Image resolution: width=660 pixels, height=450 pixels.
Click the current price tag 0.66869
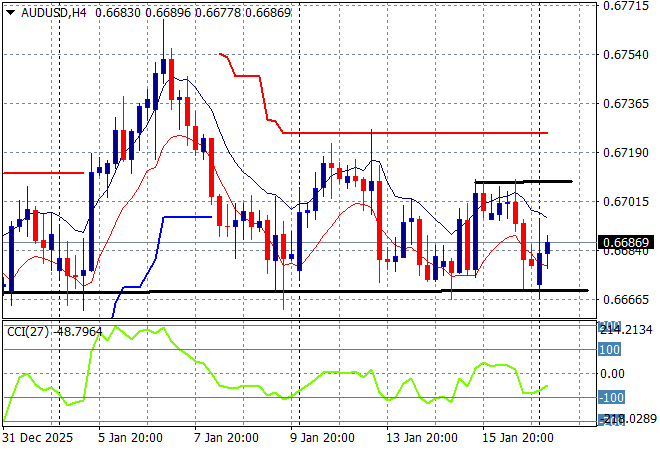tap(627, 242)
